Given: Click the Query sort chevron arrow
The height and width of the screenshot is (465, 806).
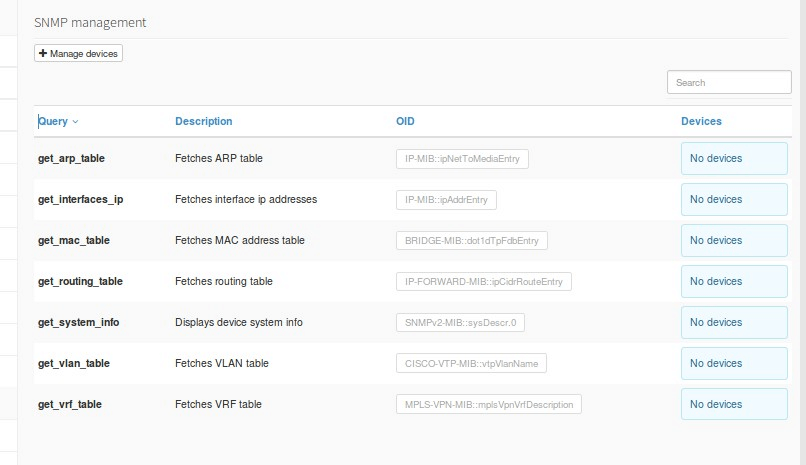Looking at the screenshot, I should pyautogui.click(x=76, y=122).
